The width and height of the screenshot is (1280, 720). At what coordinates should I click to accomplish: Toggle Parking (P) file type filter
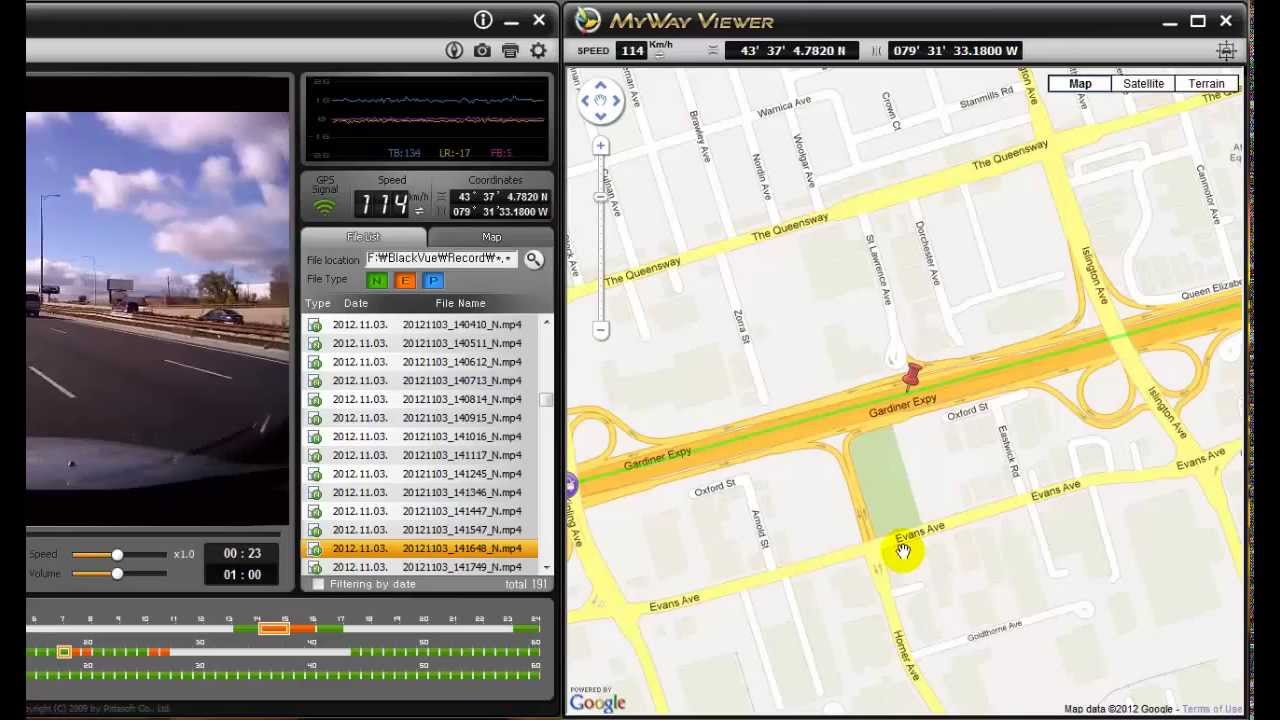433,281
